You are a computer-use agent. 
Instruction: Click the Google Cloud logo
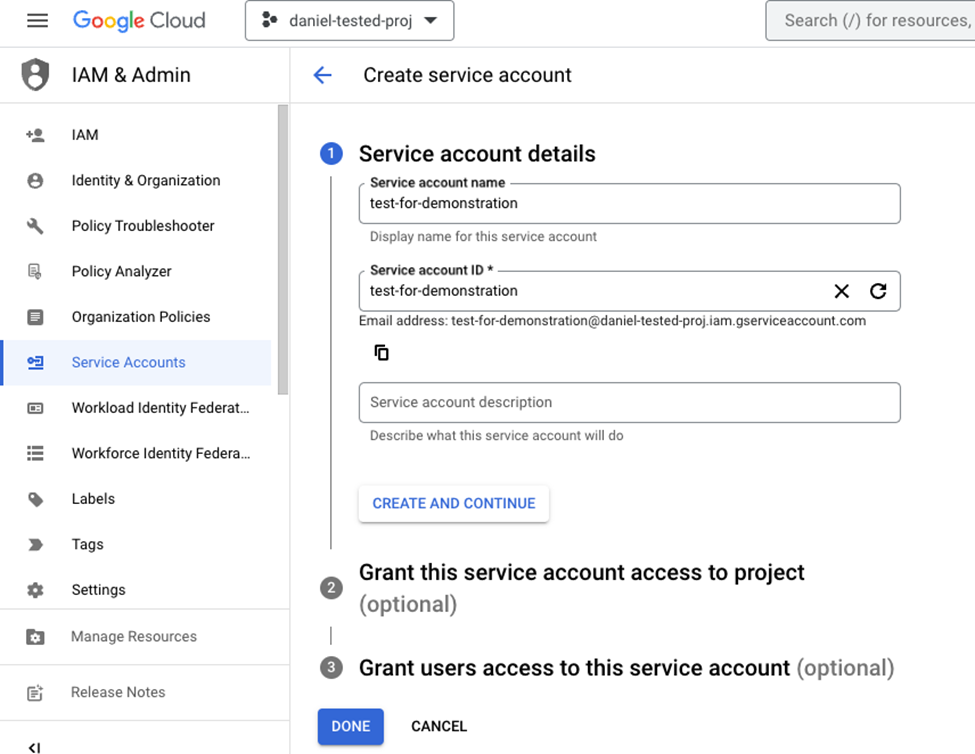(139, 21)
